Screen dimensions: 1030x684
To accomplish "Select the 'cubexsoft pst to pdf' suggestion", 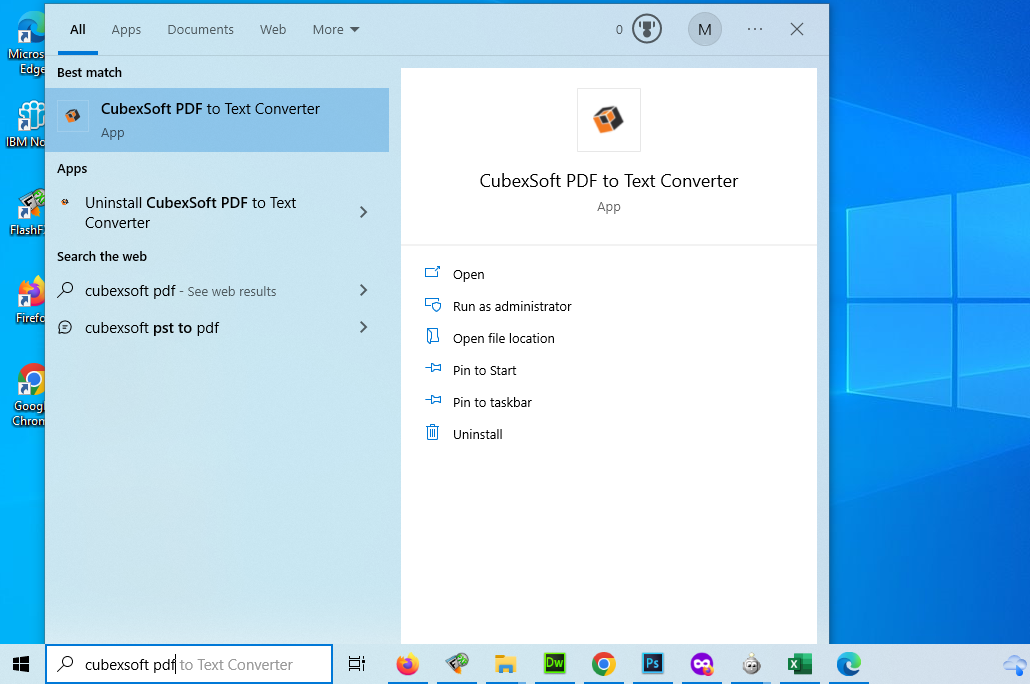I will pos(217,327).
